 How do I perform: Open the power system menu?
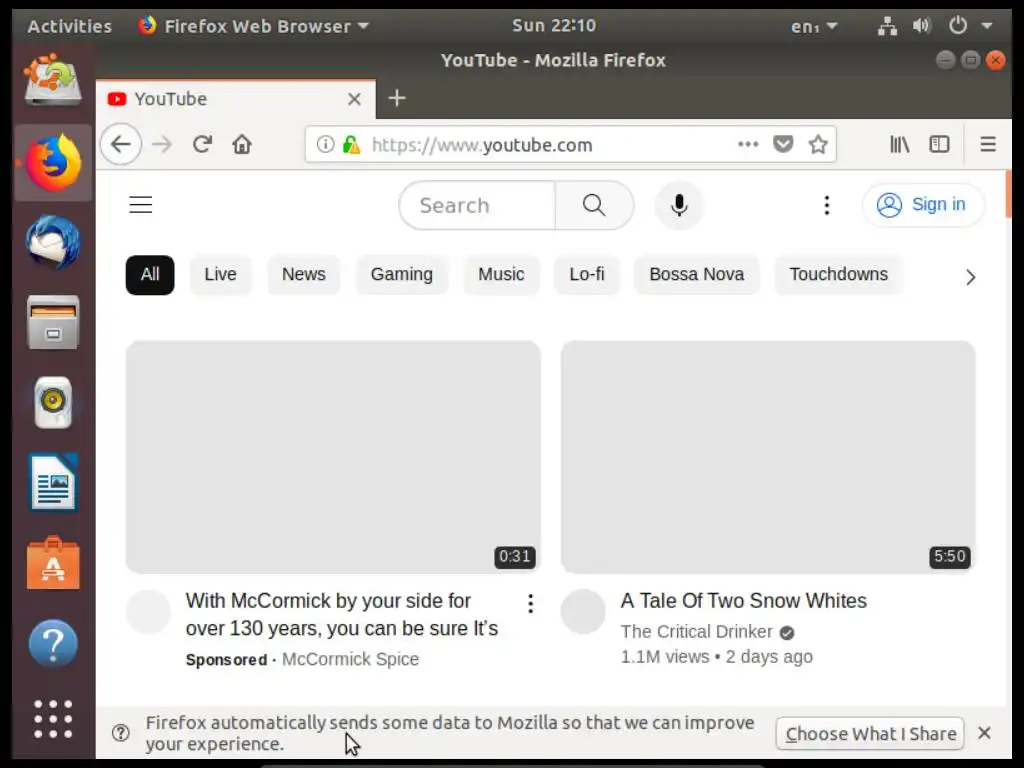[957, 25]
